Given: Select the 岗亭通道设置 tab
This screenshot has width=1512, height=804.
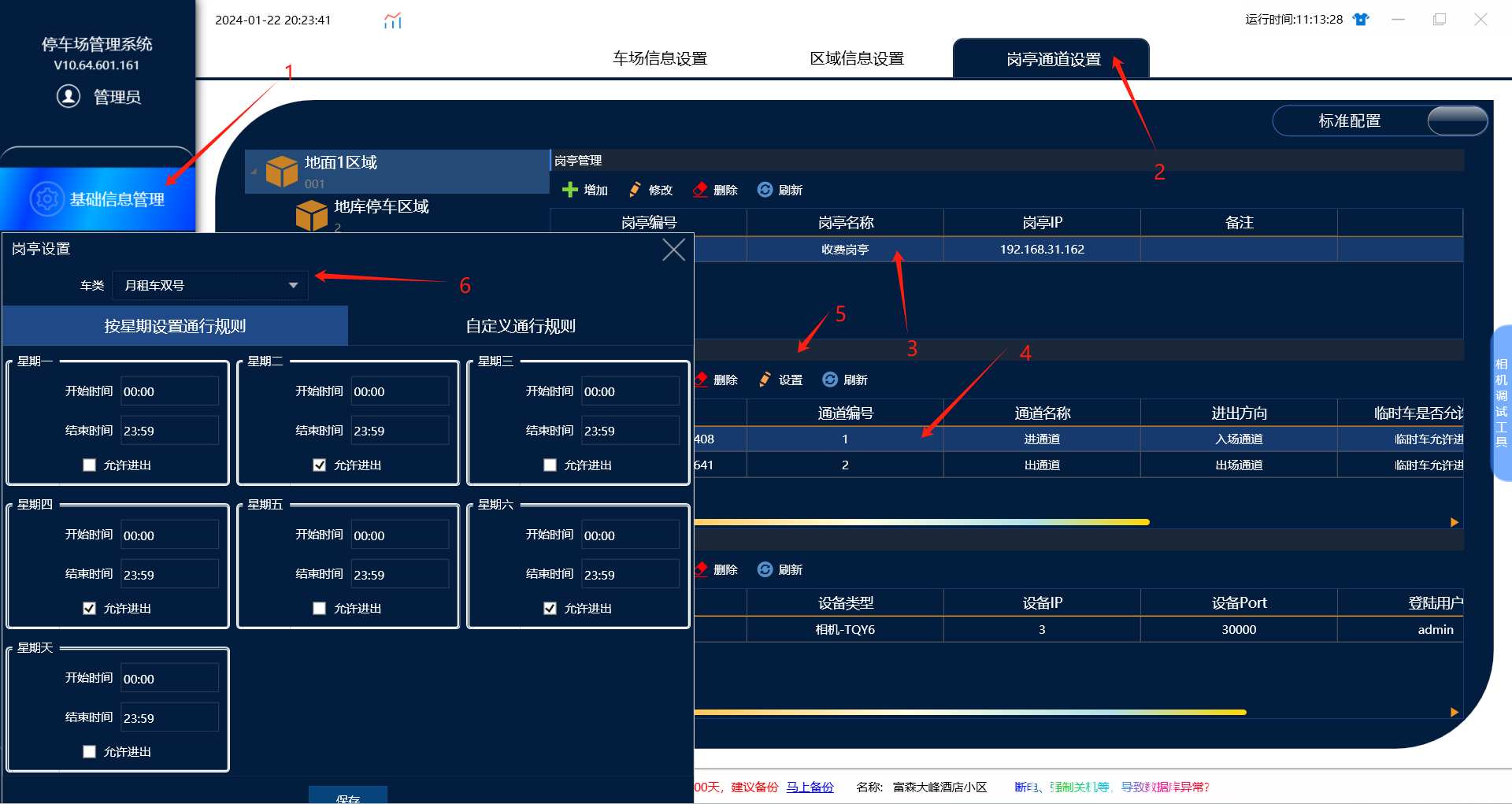Looking at the screenshot, I should point(1051,58).
